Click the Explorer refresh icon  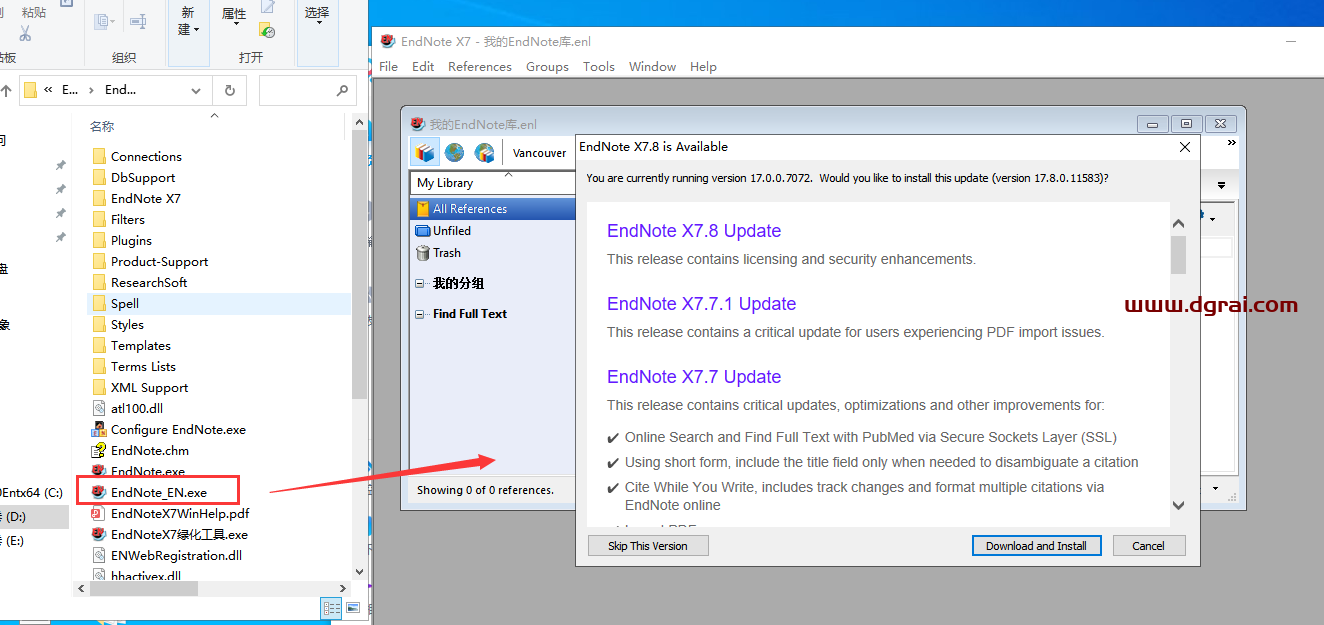(x=229, y=89)
